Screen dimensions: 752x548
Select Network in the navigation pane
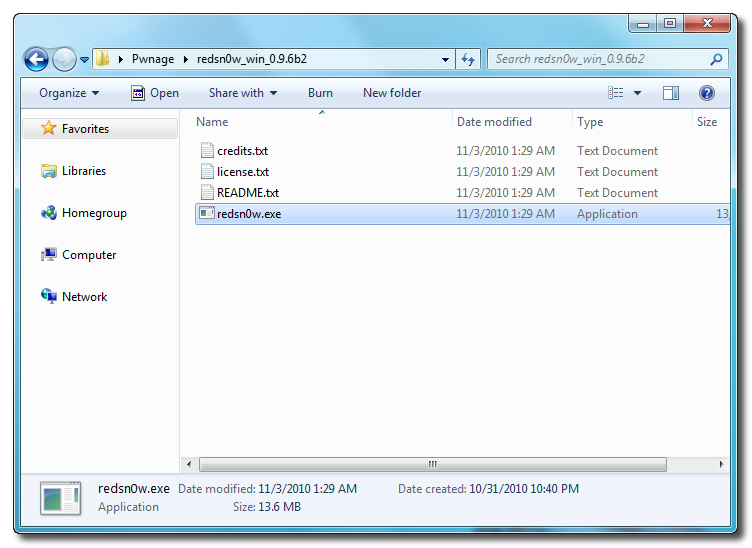[84, 297]
